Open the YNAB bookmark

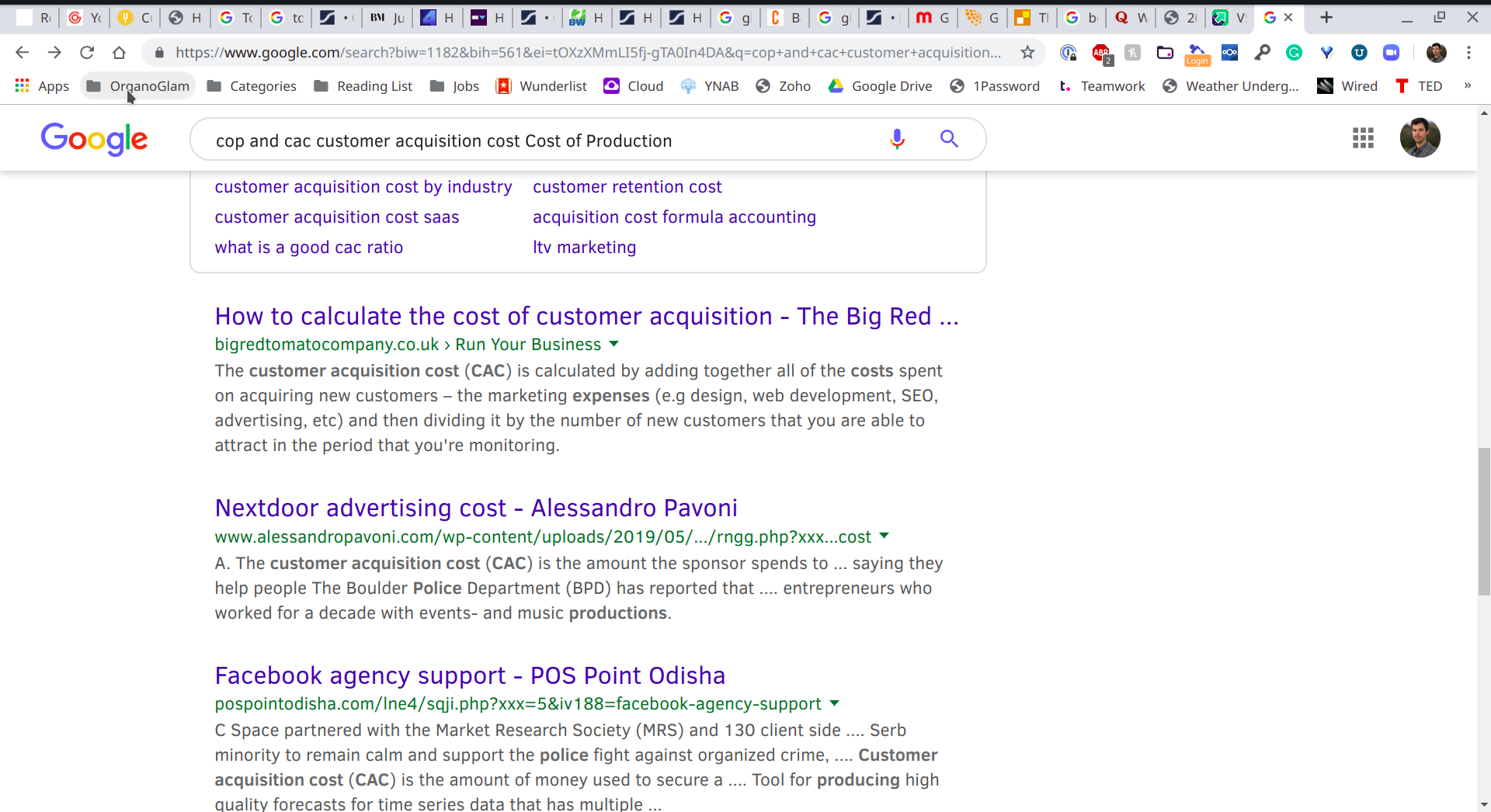click(709, 85)
